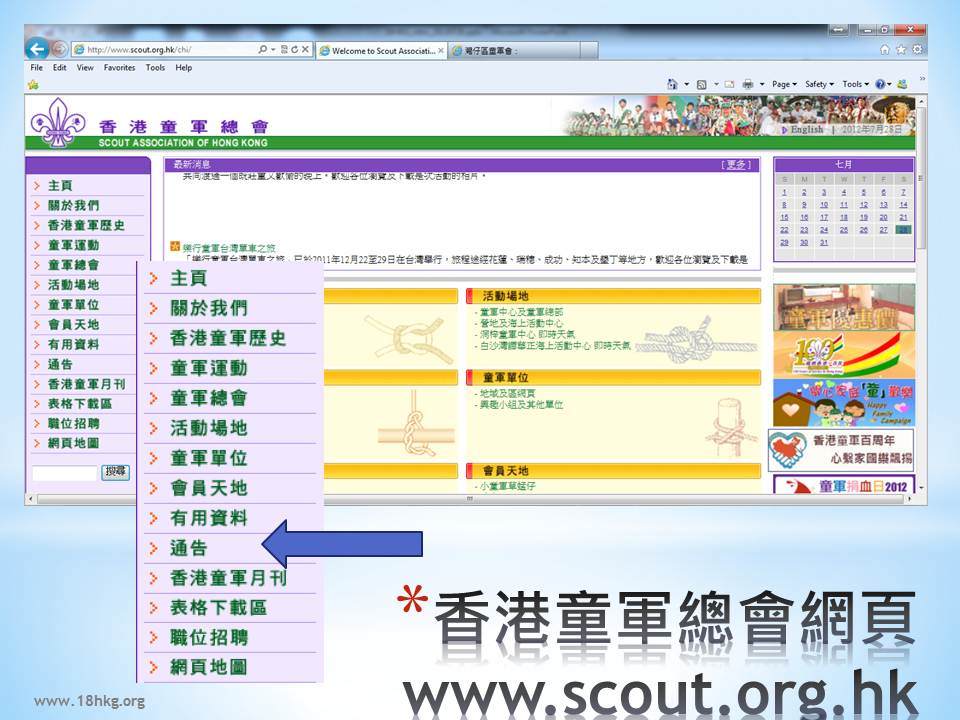Switch language via the English link
This screenshot has width=960, height=720.
[x=806, y=130]
